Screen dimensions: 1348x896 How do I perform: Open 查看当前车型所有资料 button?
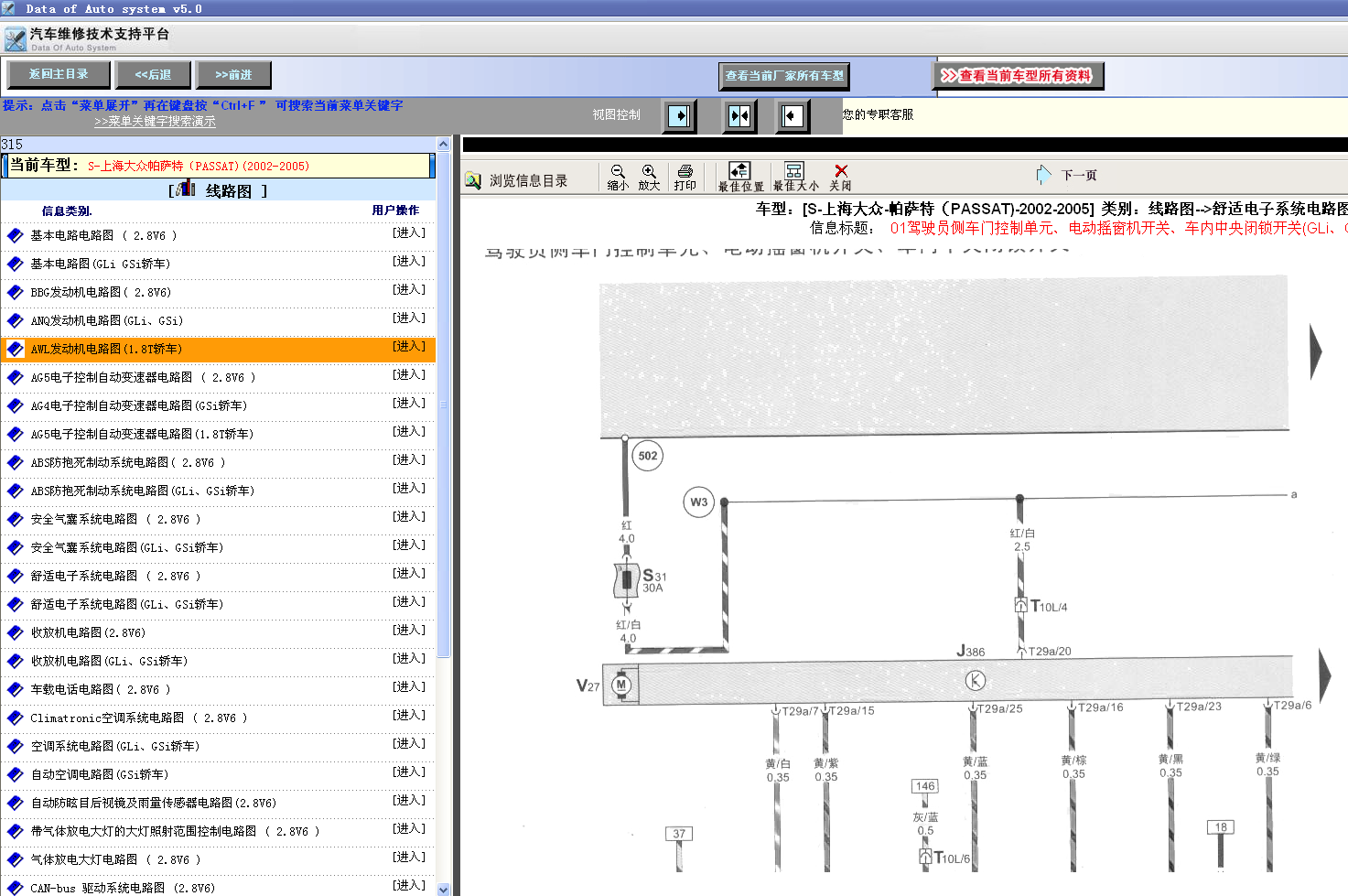click(1017, 76)
